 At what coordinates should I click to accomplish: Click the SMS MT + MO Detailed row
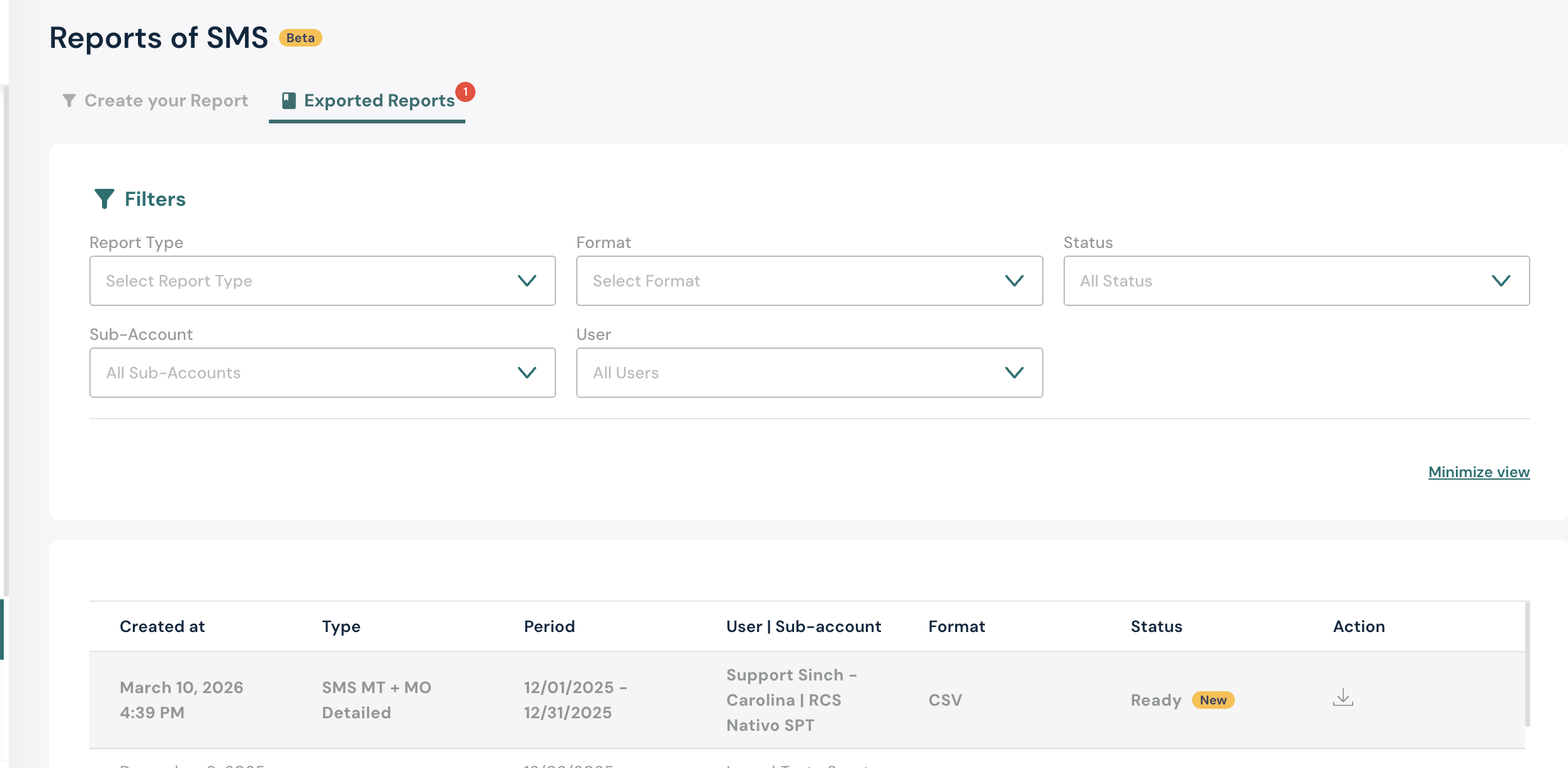(377, 700)
